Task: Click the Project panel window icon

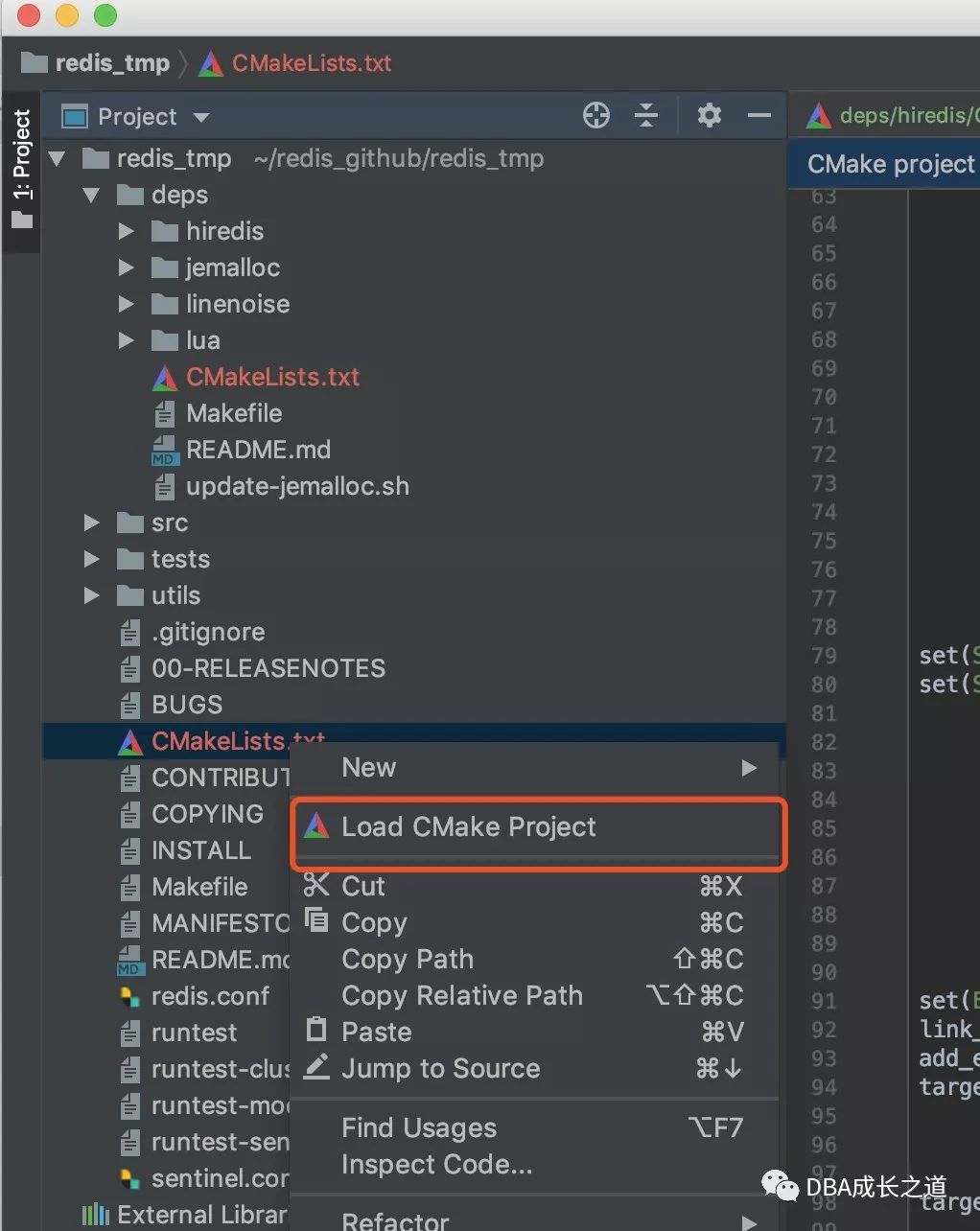Action: [x=74, y=117]
